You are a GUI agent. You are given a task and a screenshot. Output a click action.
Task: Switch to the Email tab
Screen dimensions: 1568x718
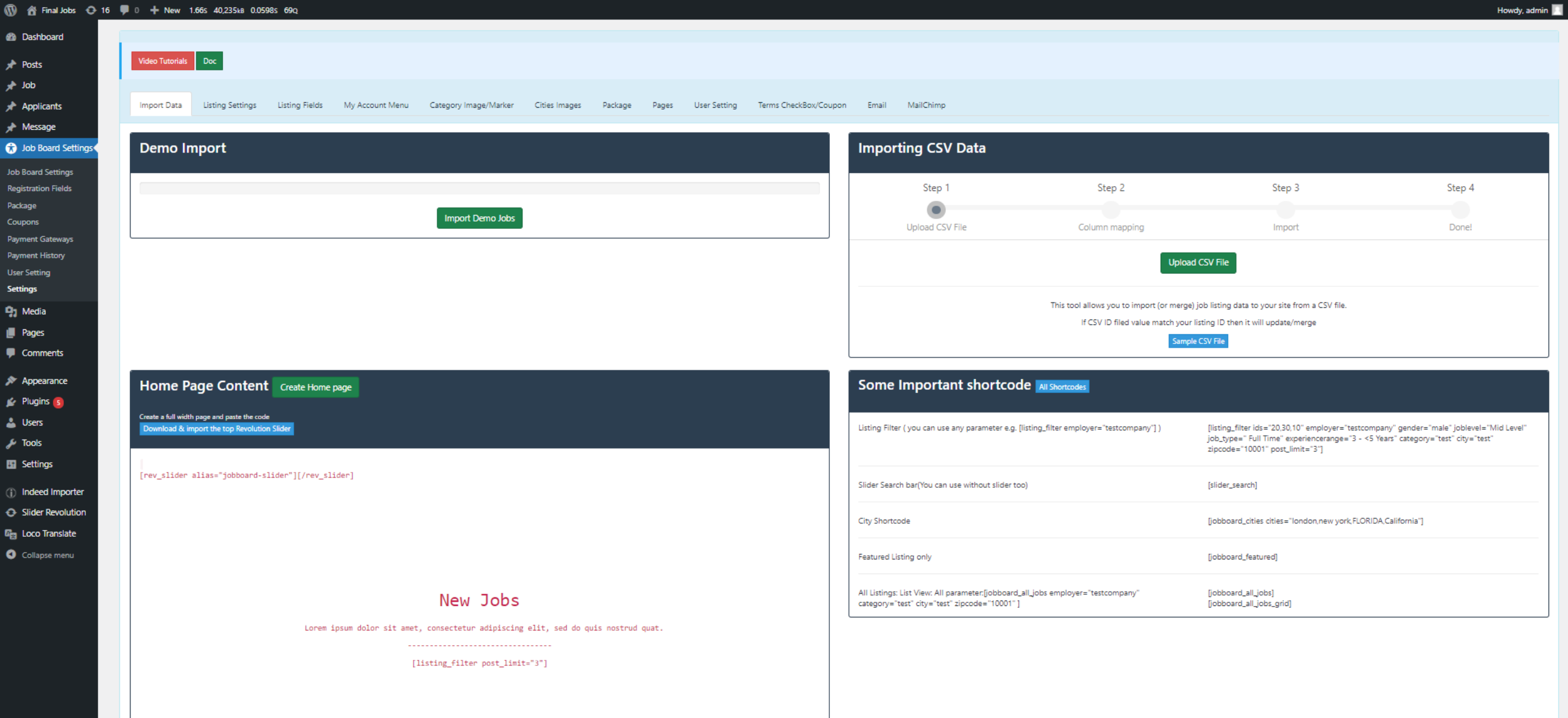pyautogui.click(x=877, y=105)
